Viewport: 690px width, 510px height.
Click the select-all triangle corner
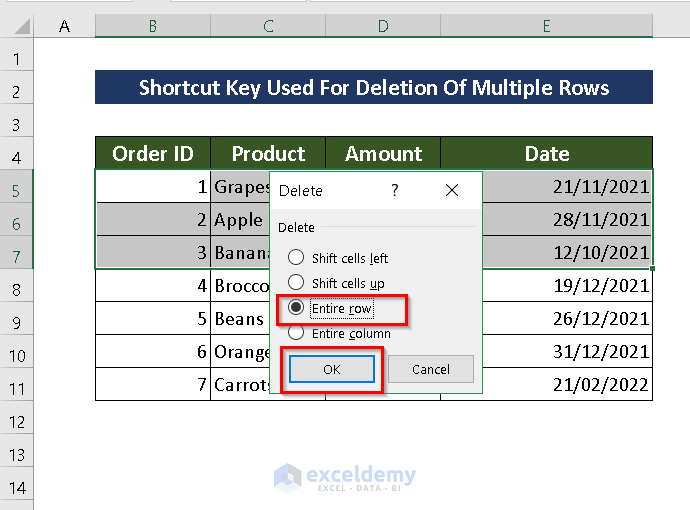pos(22,26)
